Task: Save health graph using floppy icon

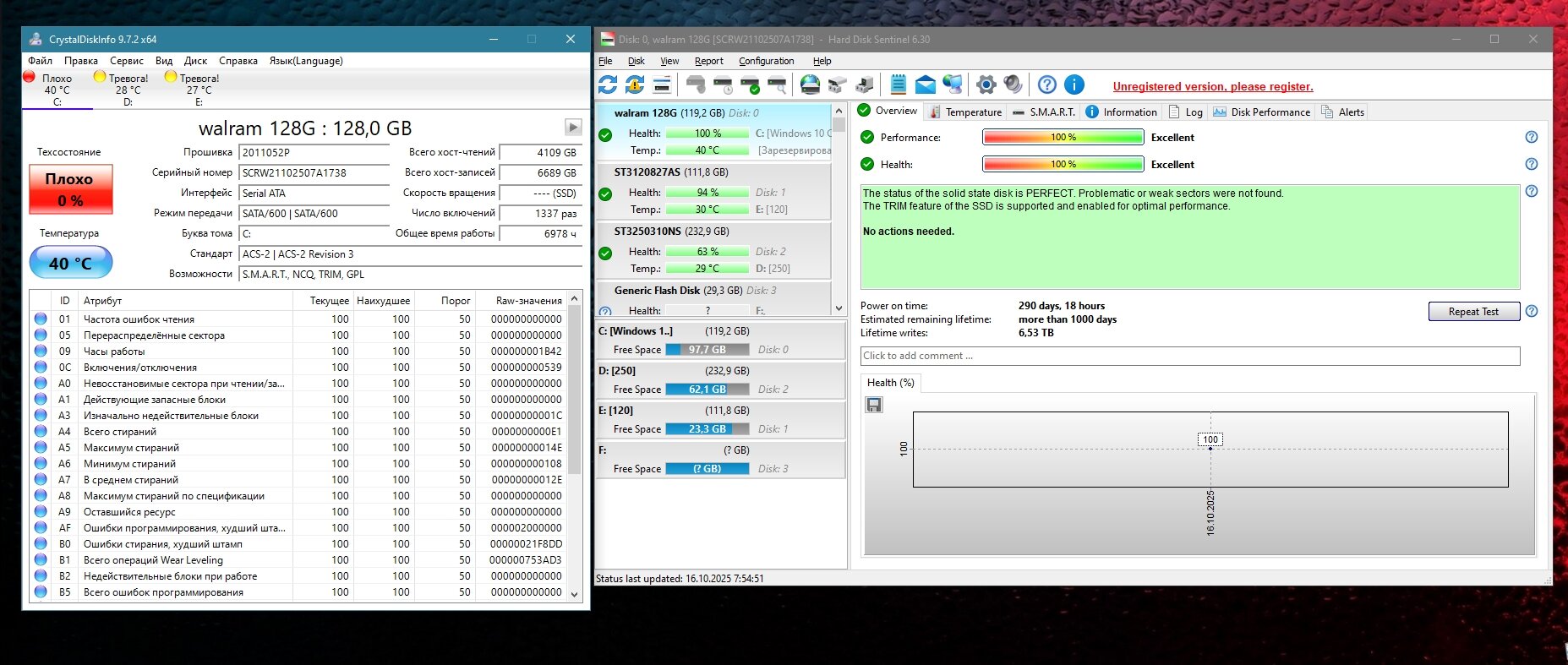Action: (x=874, y=405)
